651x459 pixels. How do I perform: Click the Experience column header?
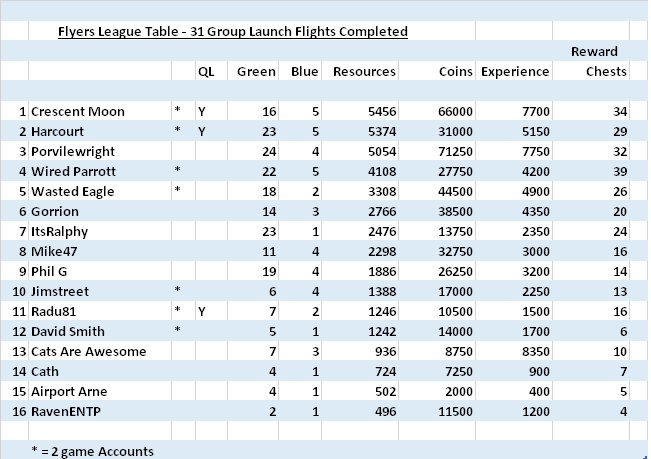[515, 72]
